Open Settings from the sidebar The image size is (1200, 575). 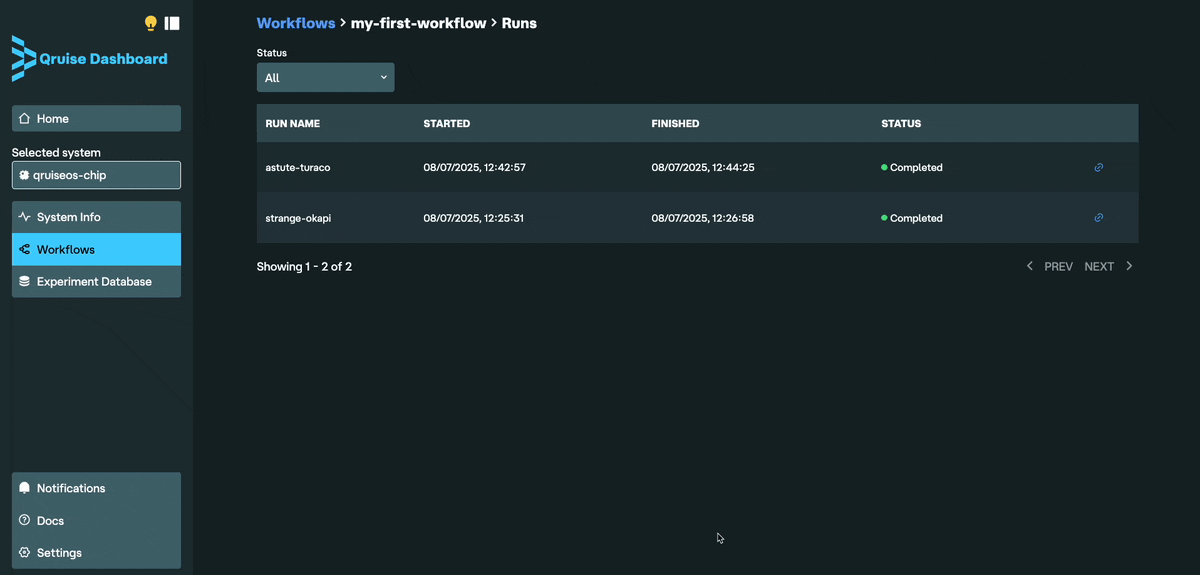click(x=96, y=553)
